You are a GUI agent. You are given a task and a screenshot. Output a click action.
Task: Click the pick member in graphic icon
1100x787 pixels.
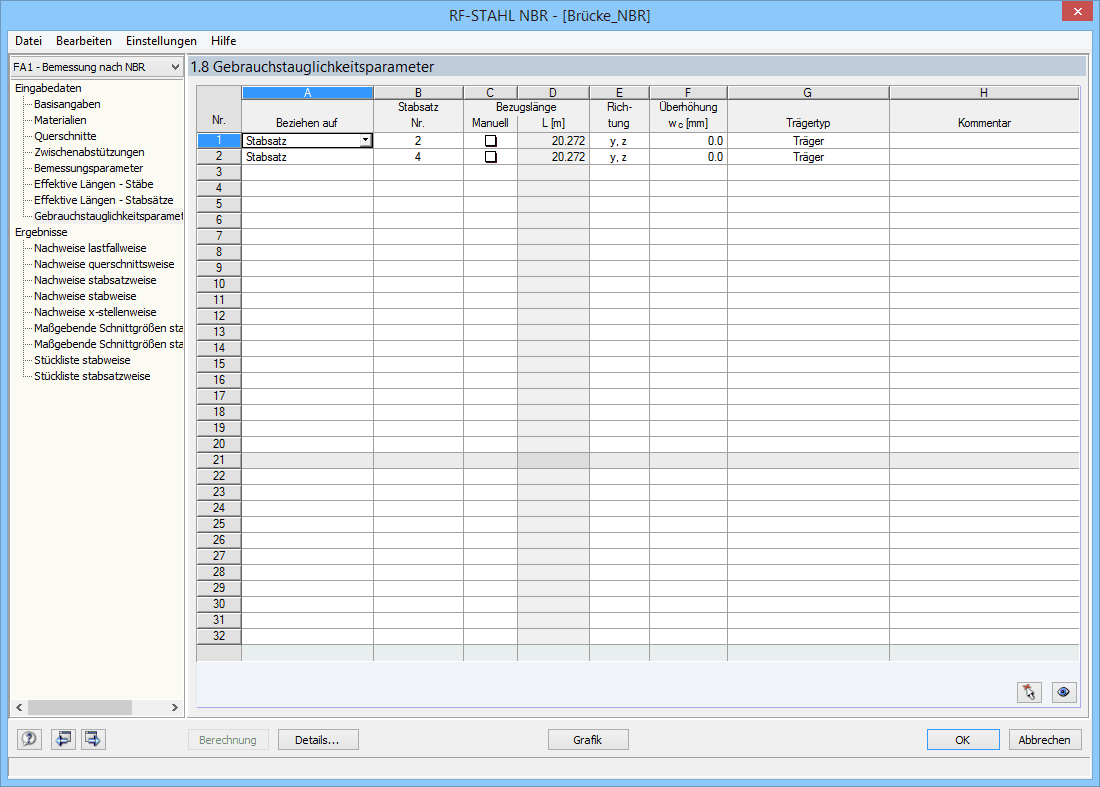(1029, 692)
